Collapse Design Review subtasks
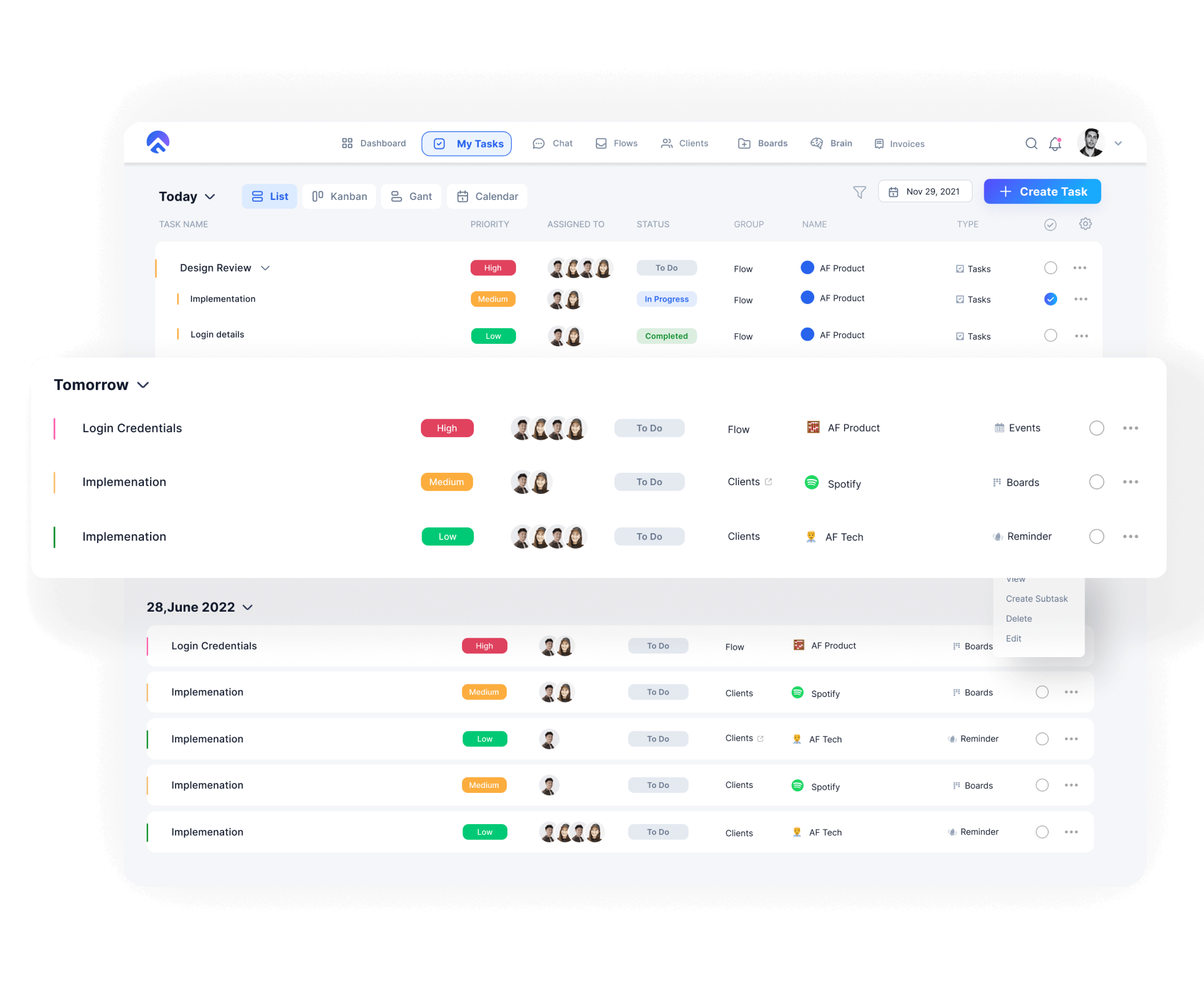The width and height of the screenshot is (1204, 981). point(265,268)
